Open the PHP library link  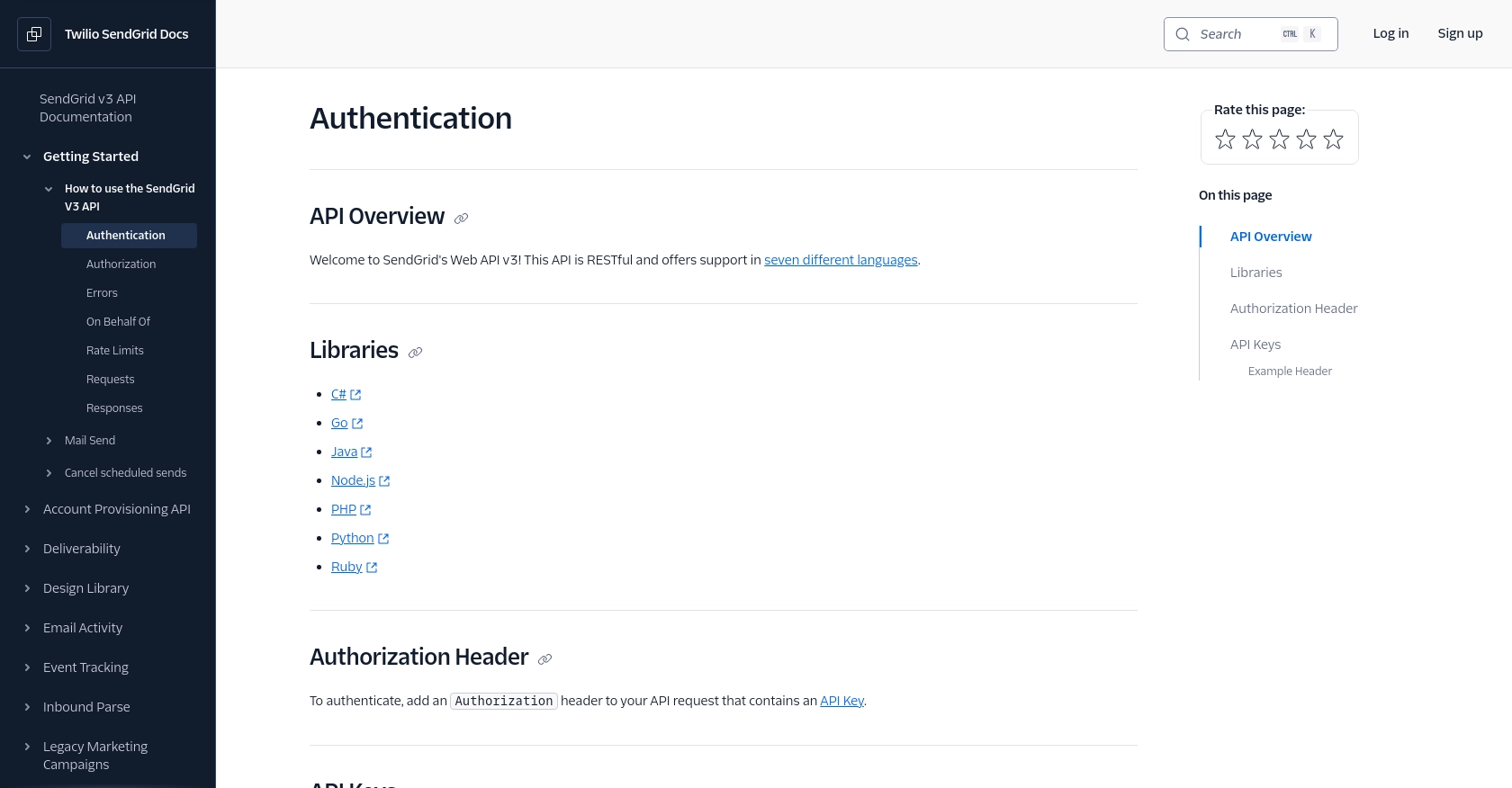[344, 509]
